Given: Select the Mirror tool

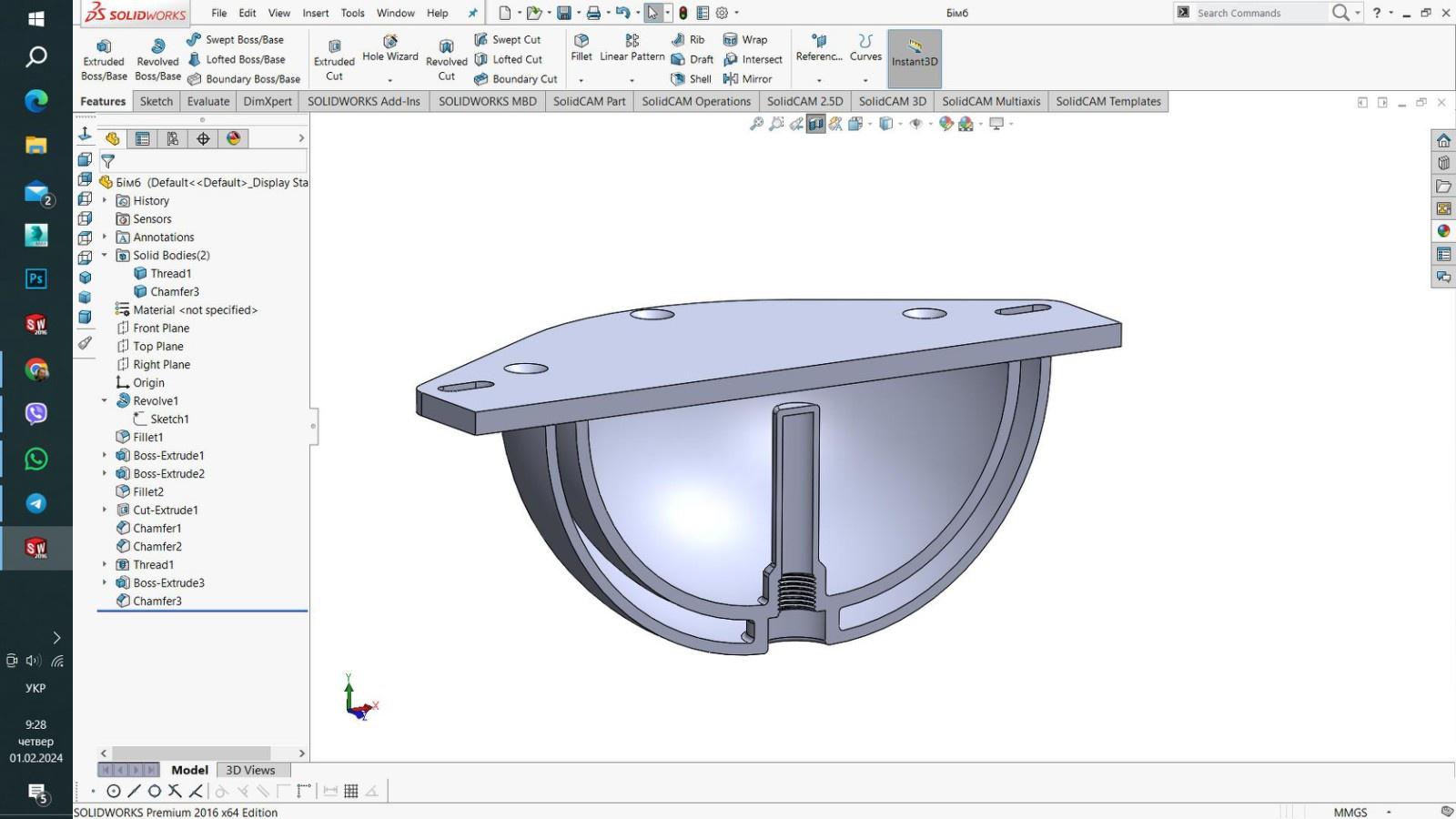Looking at the screenshot, I should (x=747, y=79).
